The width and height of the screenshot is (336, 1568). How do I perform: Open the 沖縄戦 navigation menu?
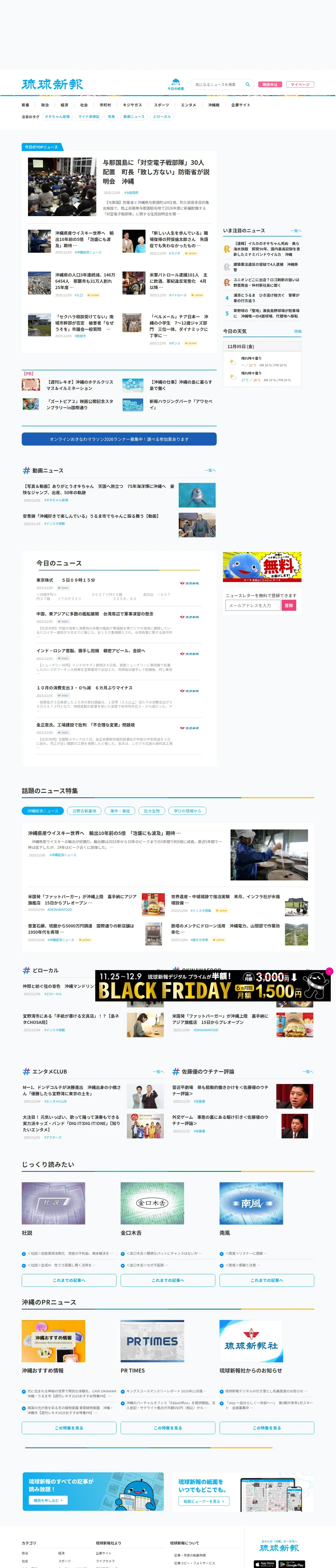point(214,105)
